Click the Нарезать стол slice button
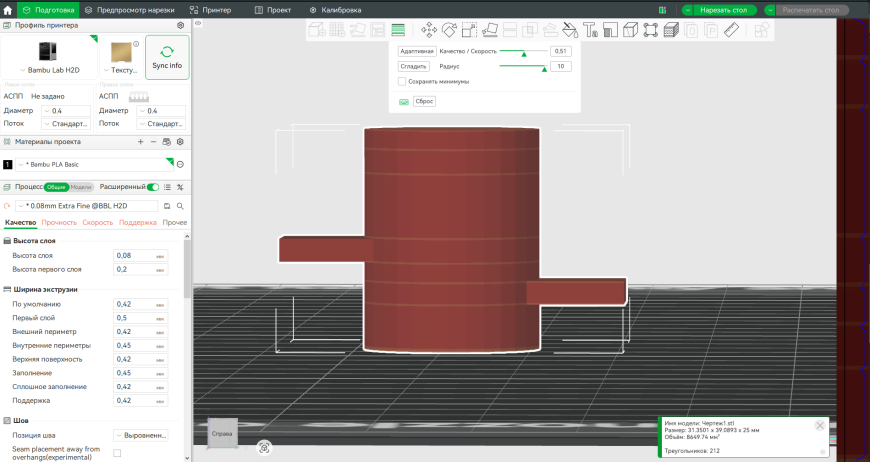This screenshot has width=870, height=462. pos(724,10)
